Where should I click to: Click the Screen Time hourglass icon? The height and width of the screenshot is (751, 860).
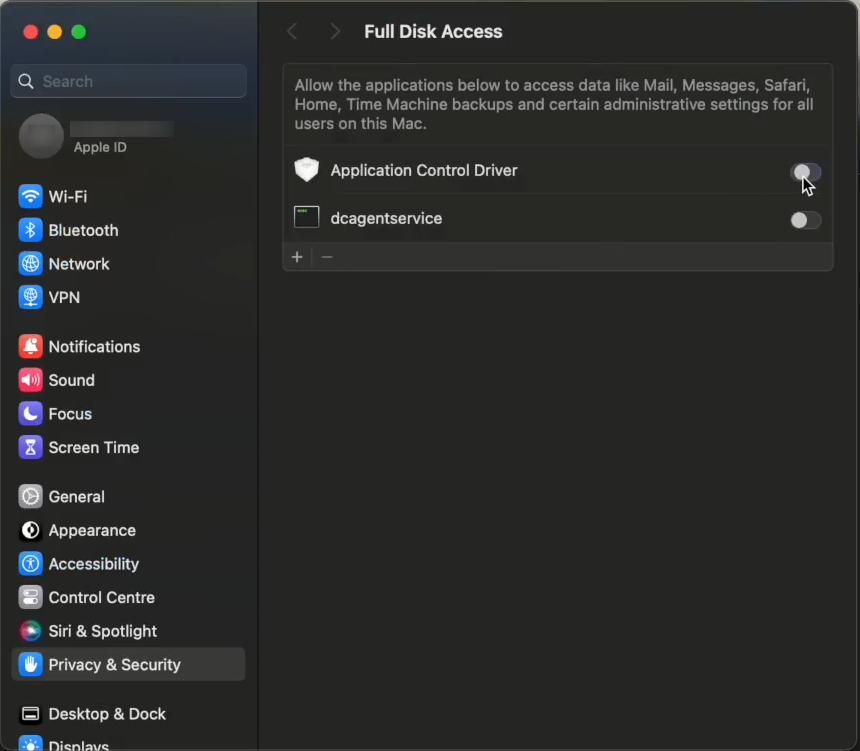coord(31,447)
